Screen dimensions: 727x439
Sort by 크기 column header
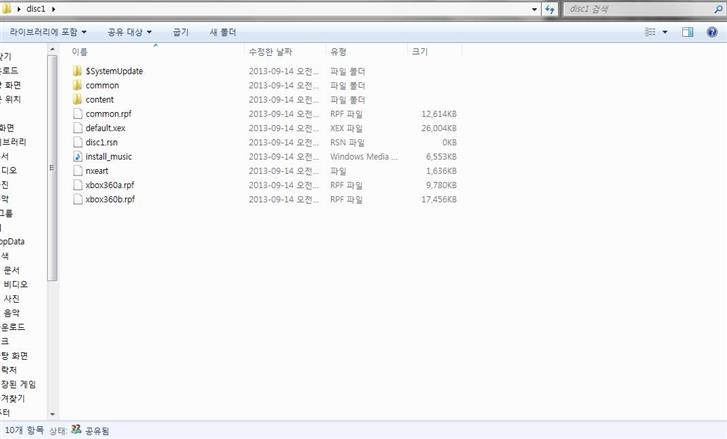[420, 50]
